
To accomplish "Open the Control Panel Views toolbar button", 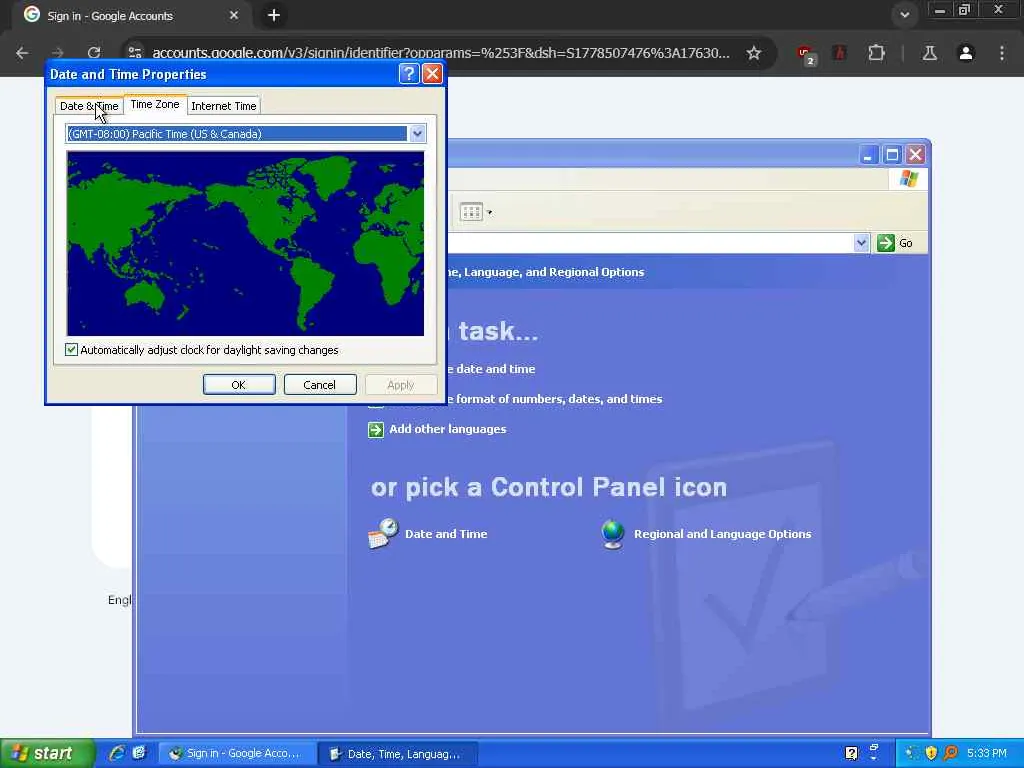I will pos(475,212).
